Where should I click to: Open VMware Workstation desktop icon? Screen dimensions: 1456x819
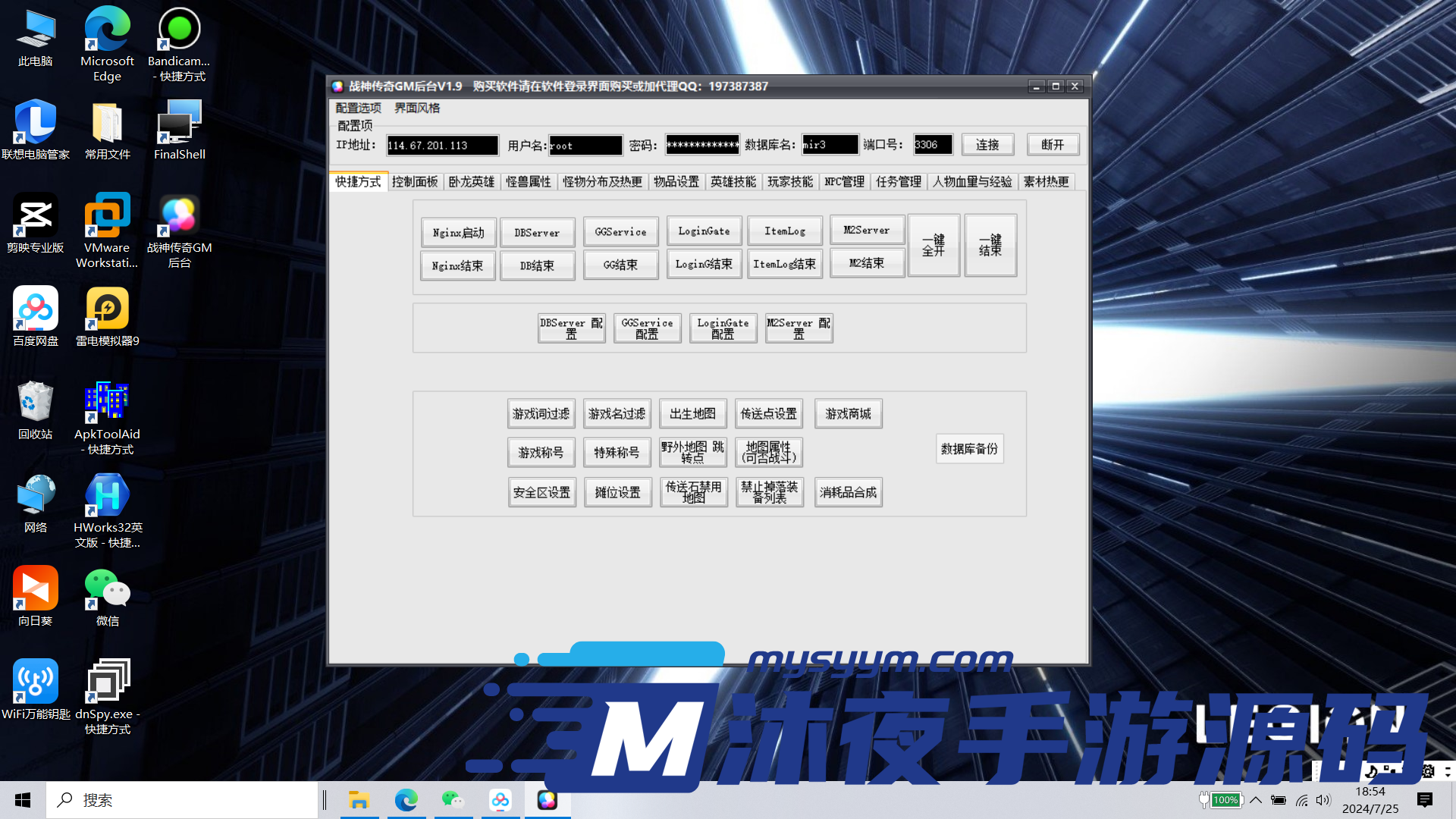point(107,216)
